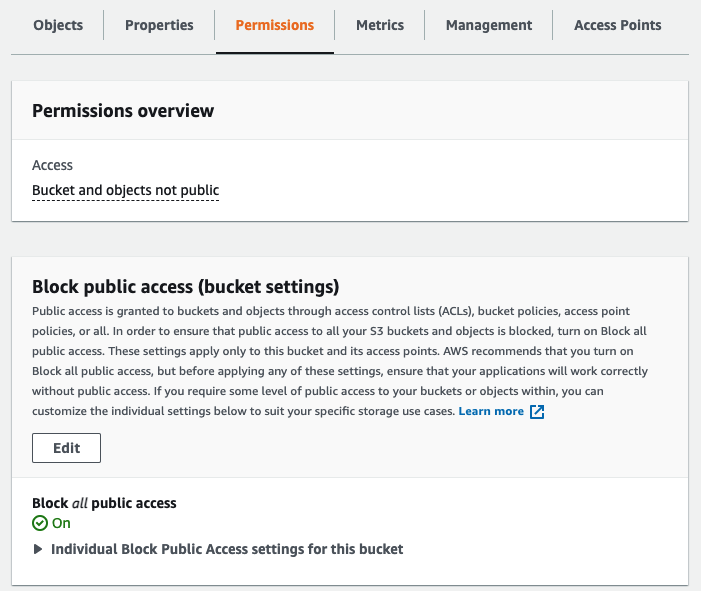Click the Bucket and objects not public status

125,190
